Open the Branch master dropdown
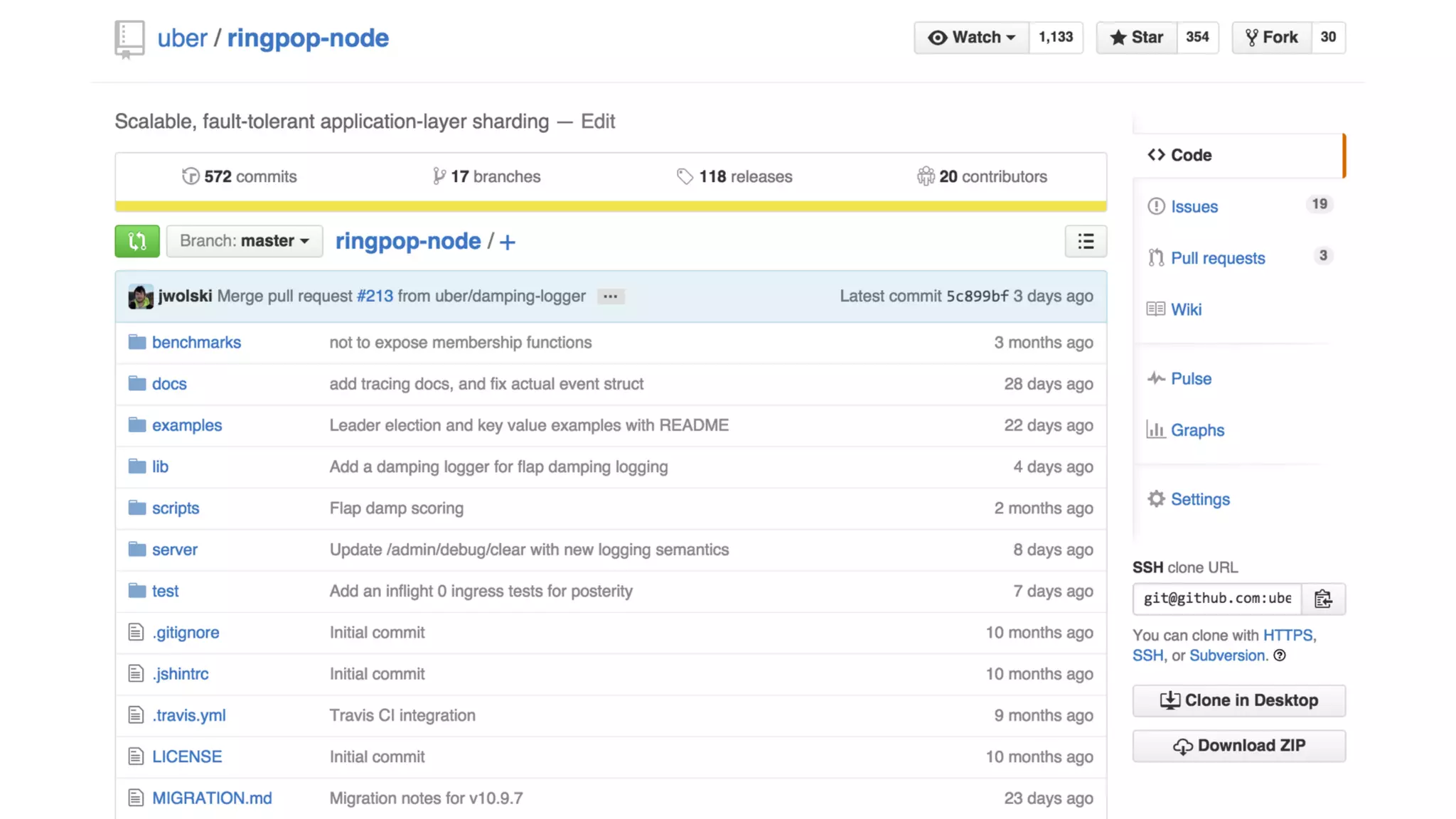Viewport: 1456px width, 819px height. point(244,241)
